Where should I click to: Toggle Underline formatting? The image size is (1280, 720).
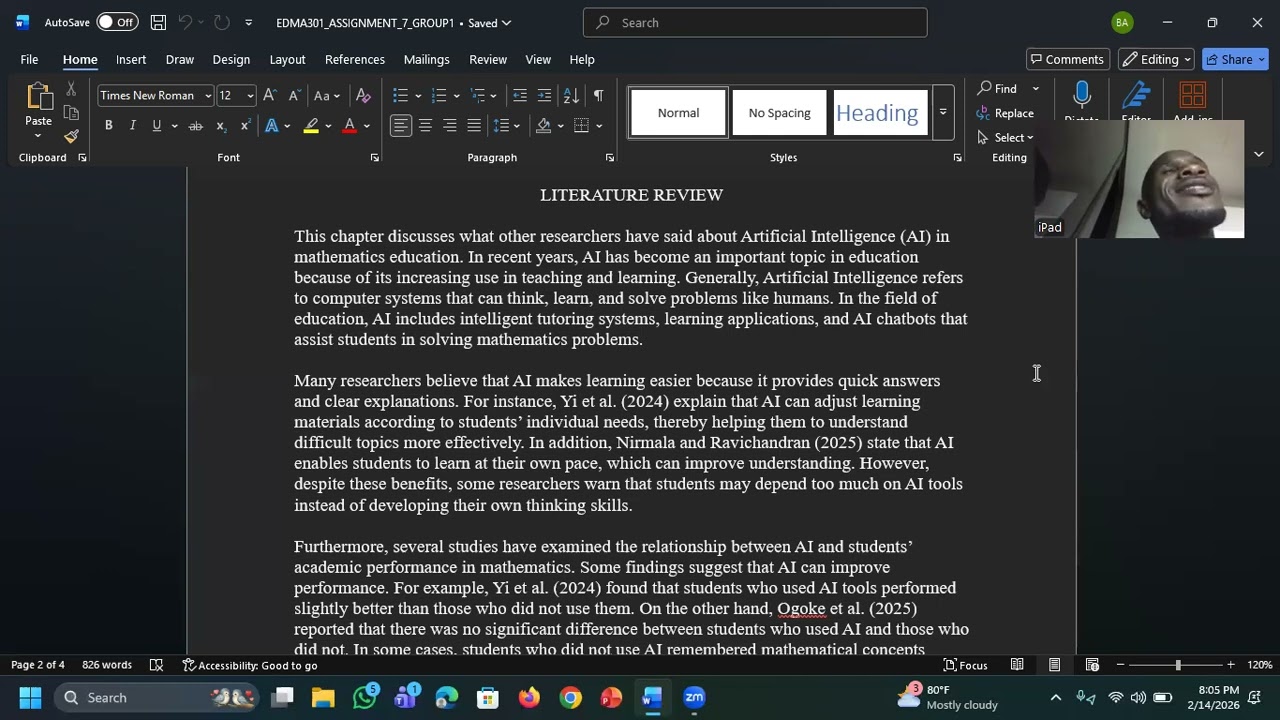click(156, 125)
